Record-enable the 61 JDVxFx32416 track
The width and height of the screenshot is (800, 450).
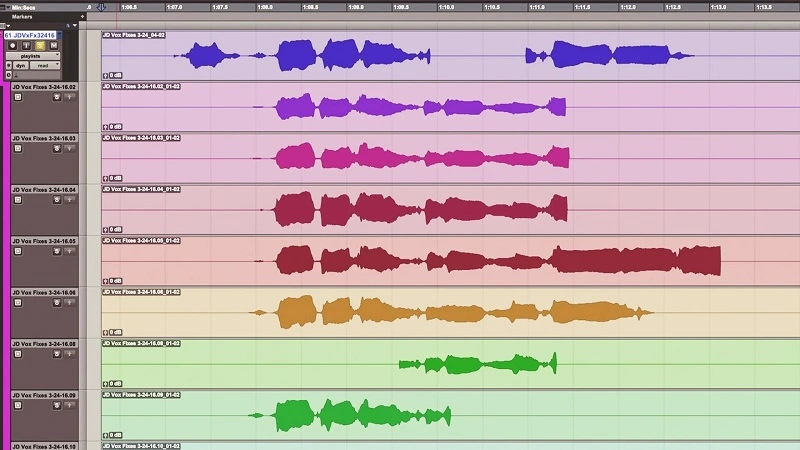click(x=13, y=45)
